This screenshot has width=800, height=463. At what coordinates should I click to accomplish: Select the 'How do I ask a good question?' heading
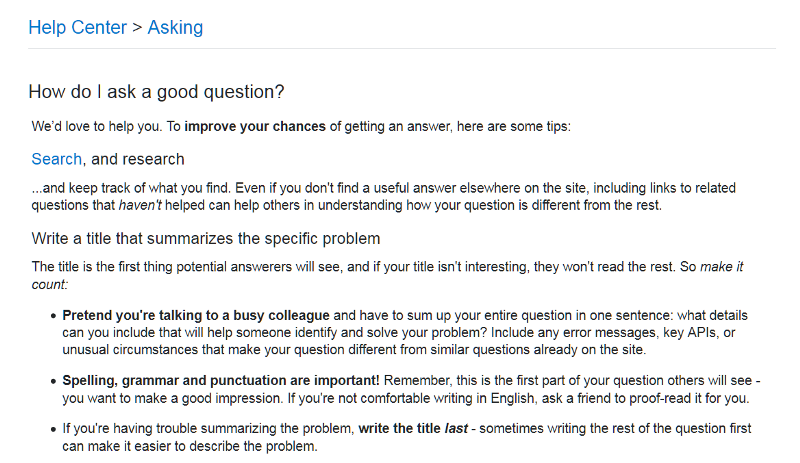156,92
